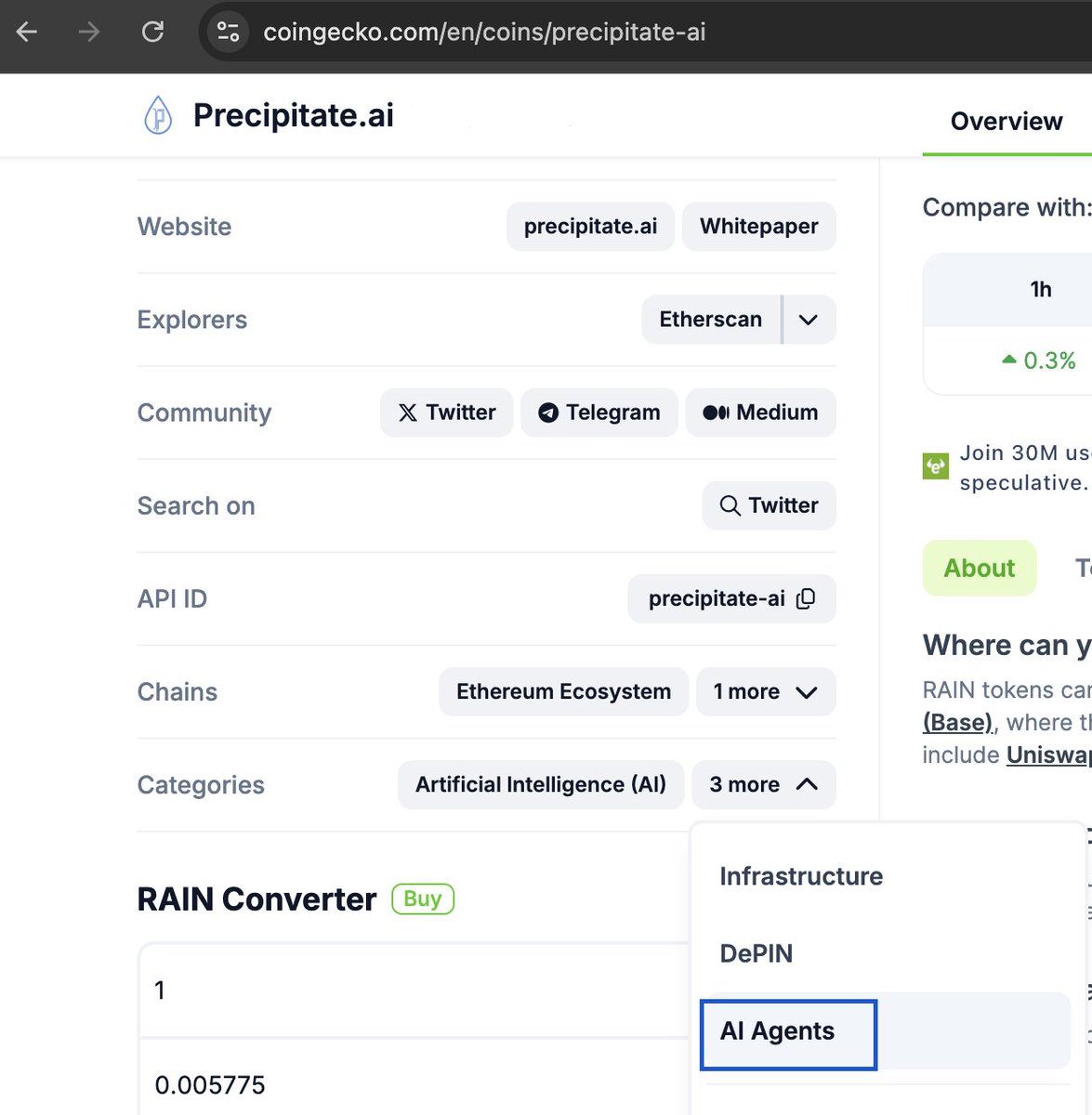Screen dimensions: 1092x1115
Task: Open the Artificial Intelligence (AI) category
Action: pos(541,784)
